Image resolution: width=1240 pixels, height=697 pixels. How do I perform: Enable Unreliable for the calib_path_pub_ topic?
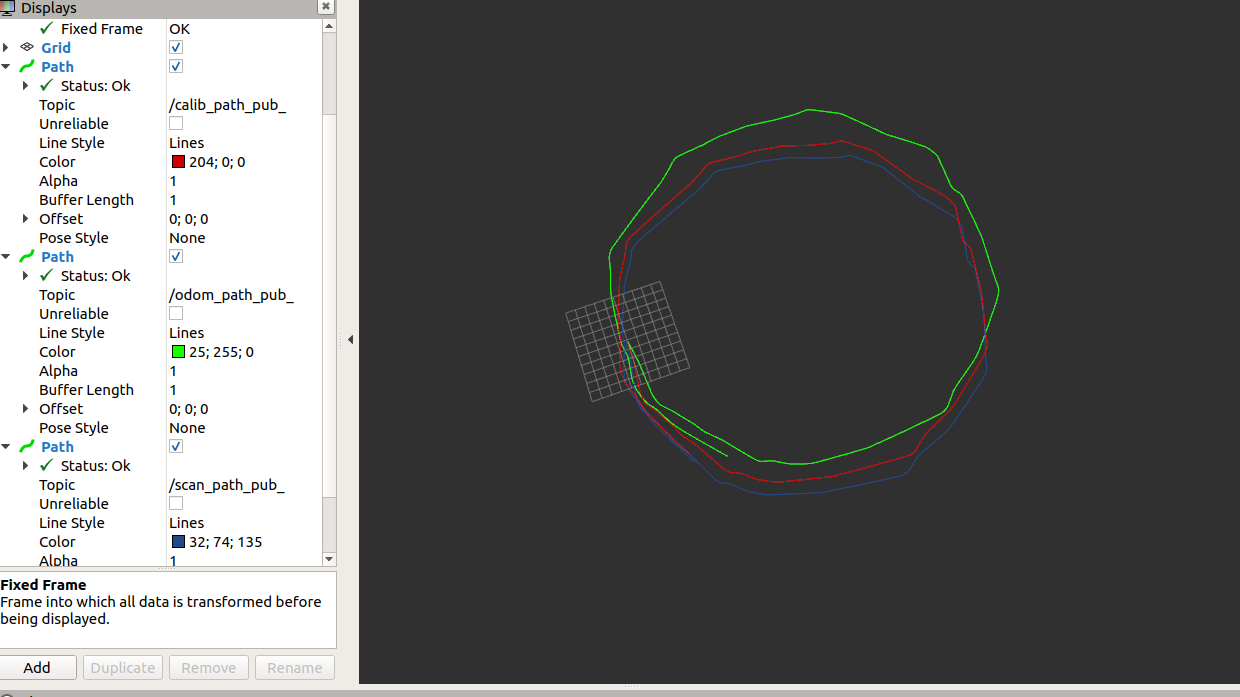pos(176,123)
